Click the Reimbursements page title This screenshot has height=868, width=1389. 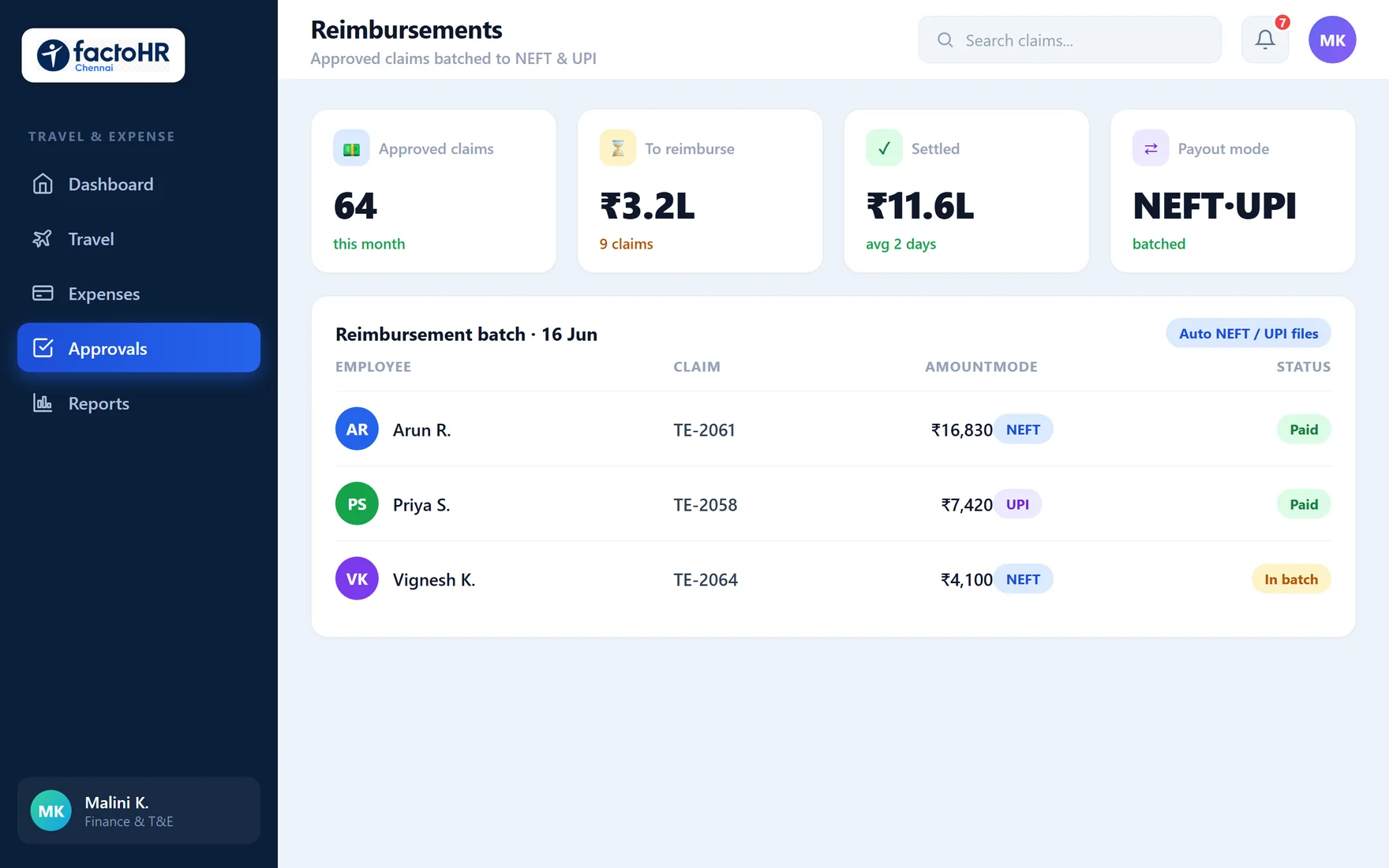406,29
